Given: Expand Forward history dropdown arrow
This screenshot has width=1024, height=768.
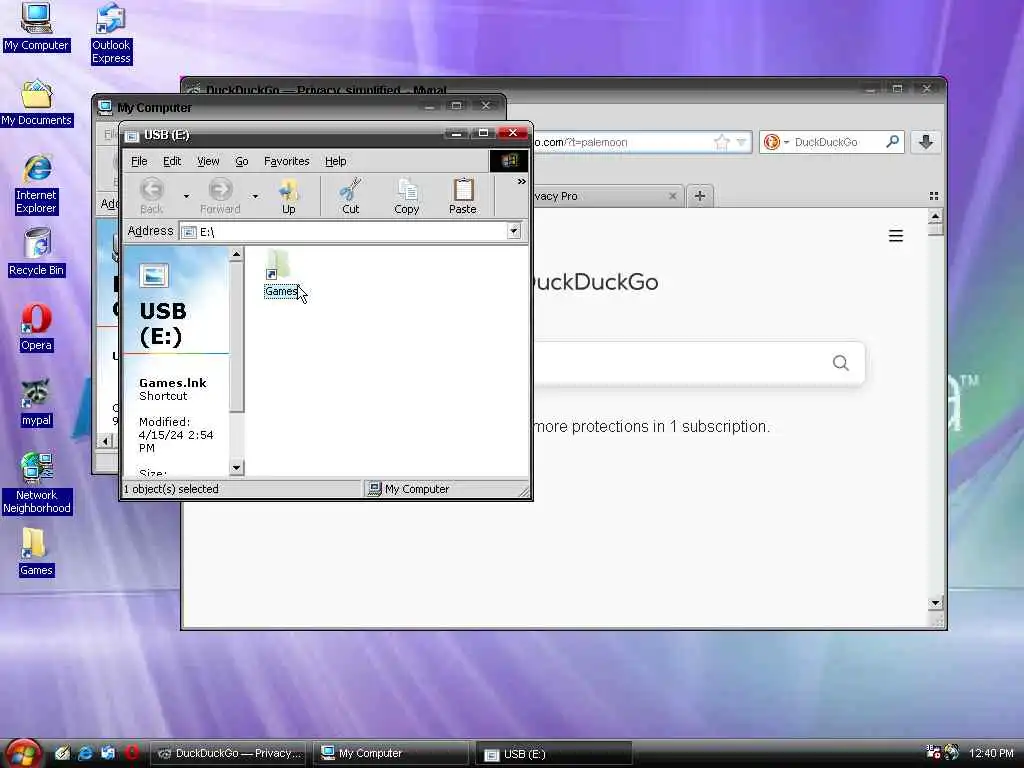Looking at the screenshot, I should click(x=255, y=196).
